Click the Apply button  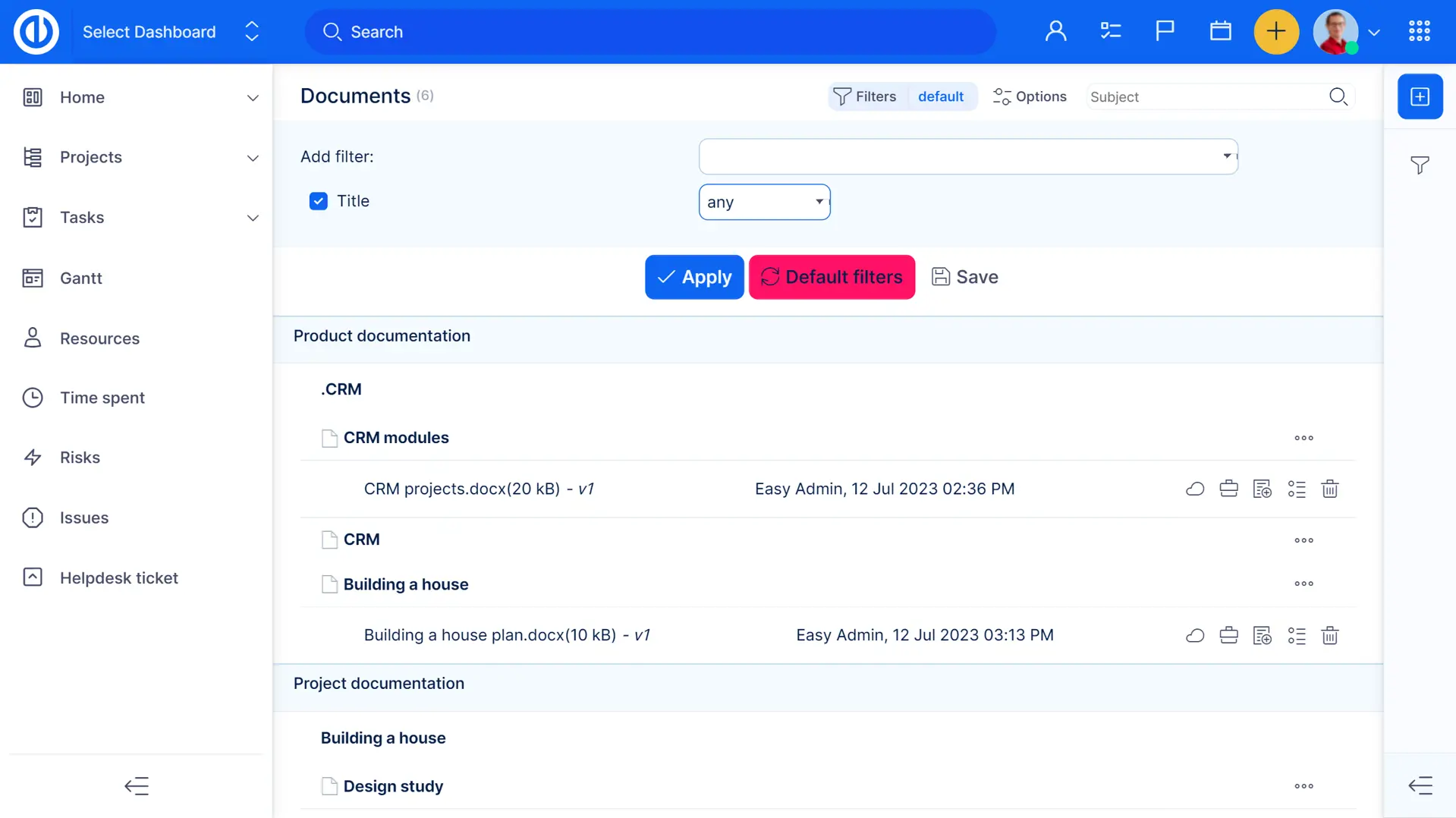[x=693, y=278]
